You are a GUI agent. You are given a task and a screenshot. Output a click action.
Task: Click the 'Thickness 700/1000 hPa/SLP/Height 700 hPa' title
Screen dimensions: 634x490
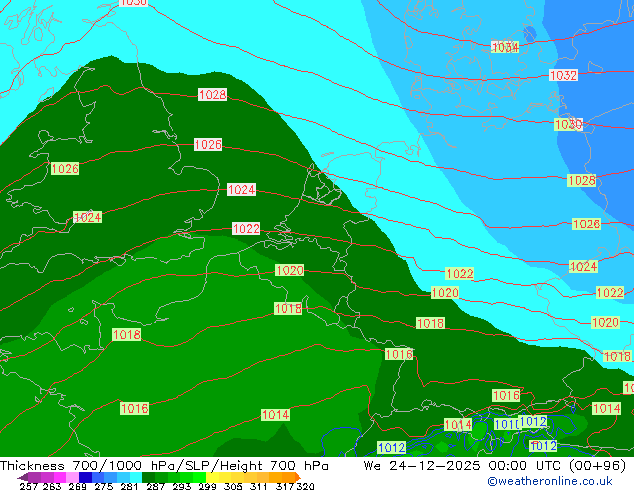(x=164, y=465)
